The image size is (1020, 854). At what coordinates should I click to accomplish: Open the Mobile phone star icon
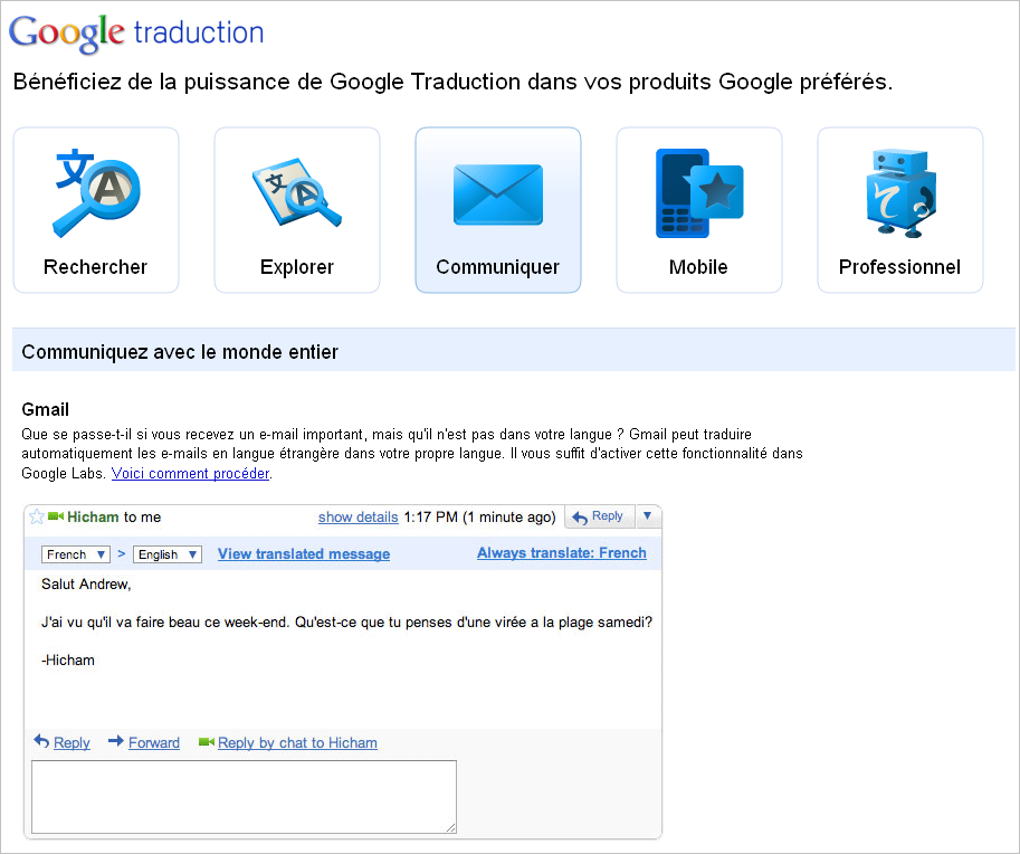pyautogui.click(x=699, y=193)
